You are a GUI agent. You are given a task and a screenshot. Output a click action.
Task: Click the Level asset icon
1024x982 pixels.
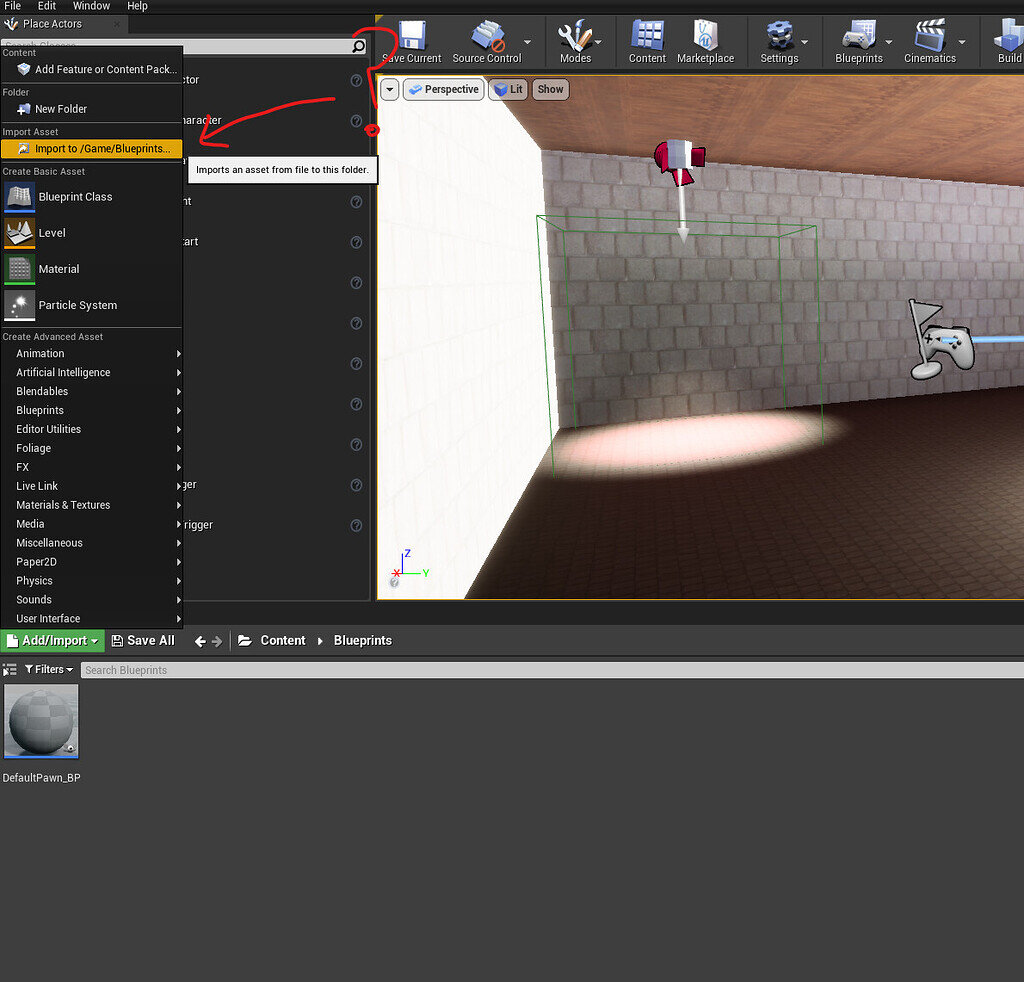pos(20,233)
